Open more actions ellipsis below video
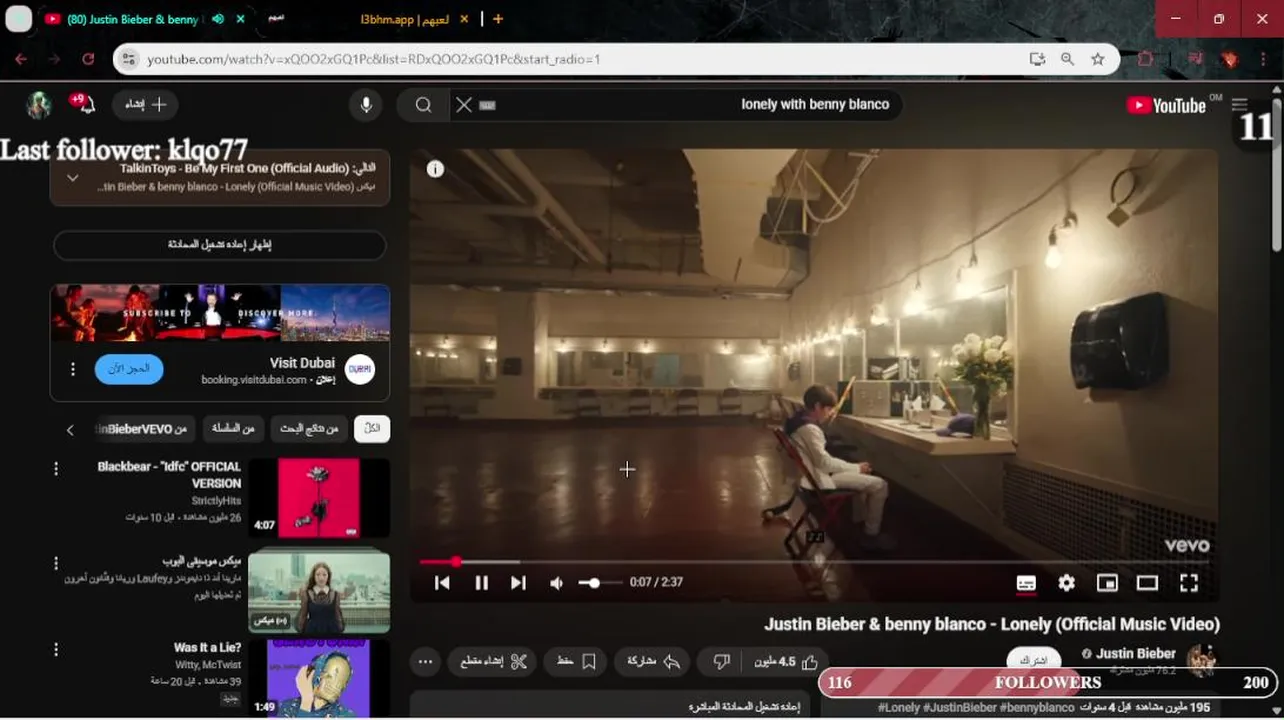Image resolution: width=1284 pixels, height=720 pixels. click(425, 662)
